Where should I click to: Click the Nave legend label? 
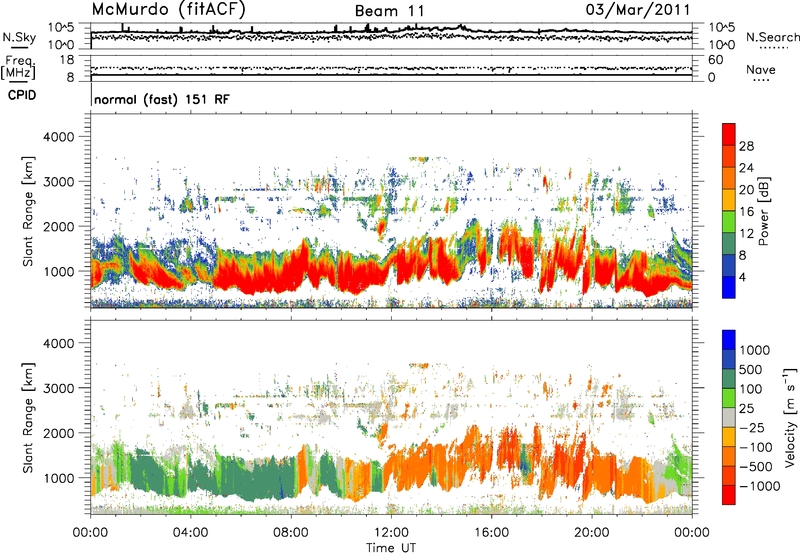761,70
